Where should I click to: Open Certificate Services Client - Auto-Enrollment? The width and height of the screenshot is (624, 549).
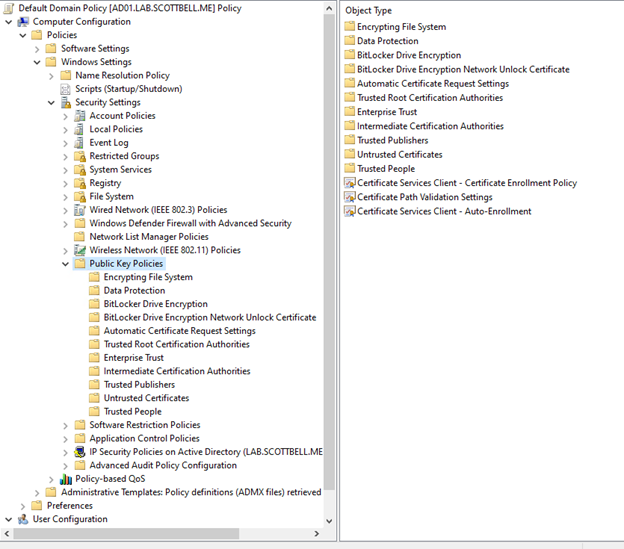pos(444,211)
